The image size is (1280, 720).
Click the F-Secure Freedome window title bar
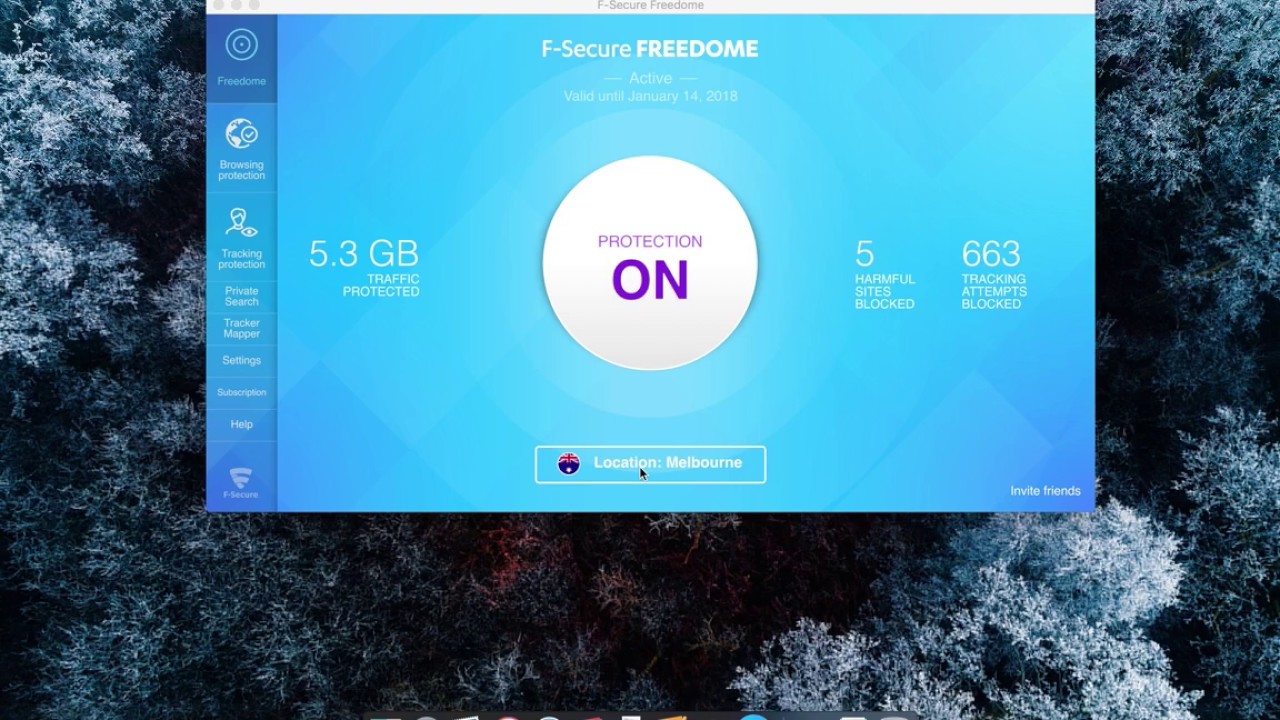pyautogui.click(x=650, y=6)
